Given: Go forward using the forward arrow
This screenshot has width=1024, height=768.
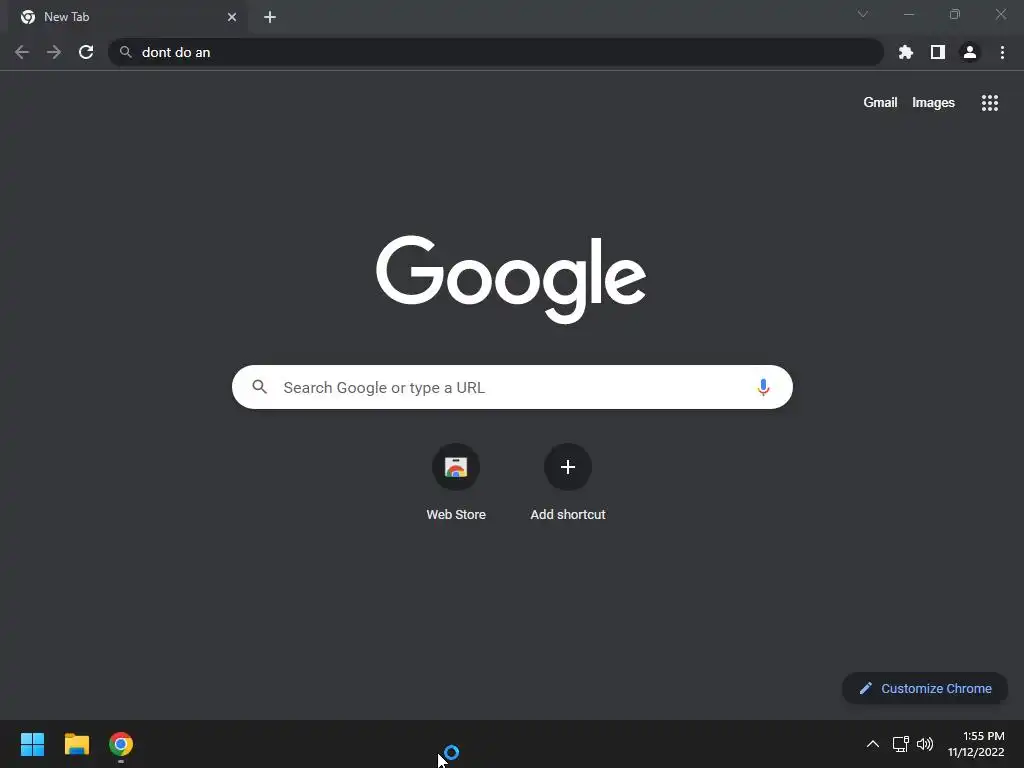Looking at the screenshot, I should pos(54,52).
